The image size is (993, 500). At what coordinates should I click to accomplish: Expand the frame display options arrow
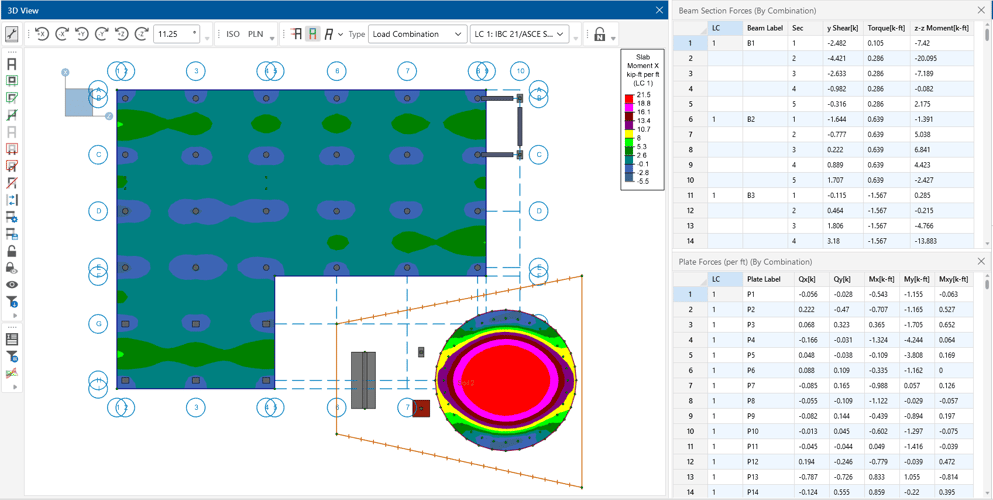[340, 35]
